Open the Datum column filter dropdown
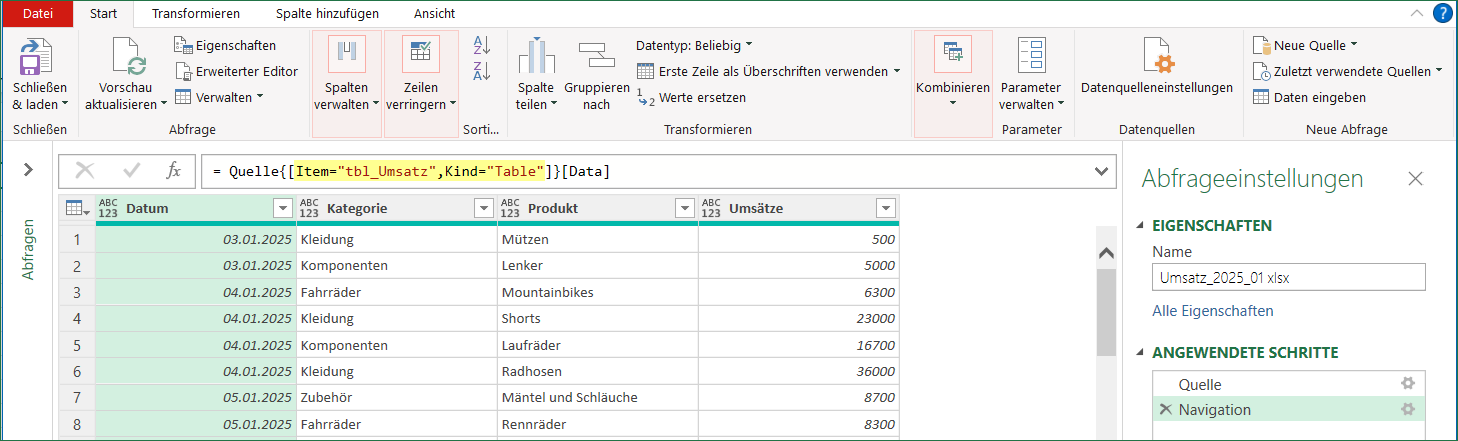The image size is (1458, 441). (281, 208)
